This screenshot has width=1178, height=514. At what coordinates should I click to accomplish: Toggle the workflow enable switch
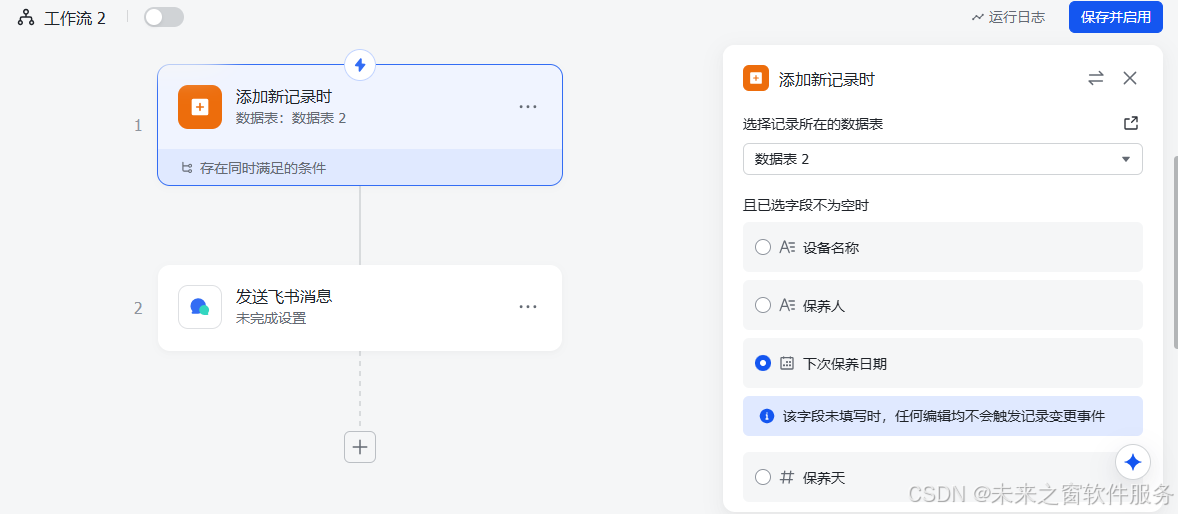point(164,17)
